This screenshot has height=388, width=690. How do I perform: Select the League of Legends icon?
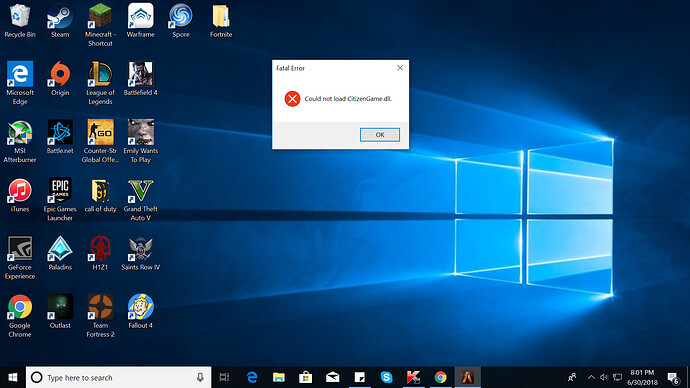100,83
